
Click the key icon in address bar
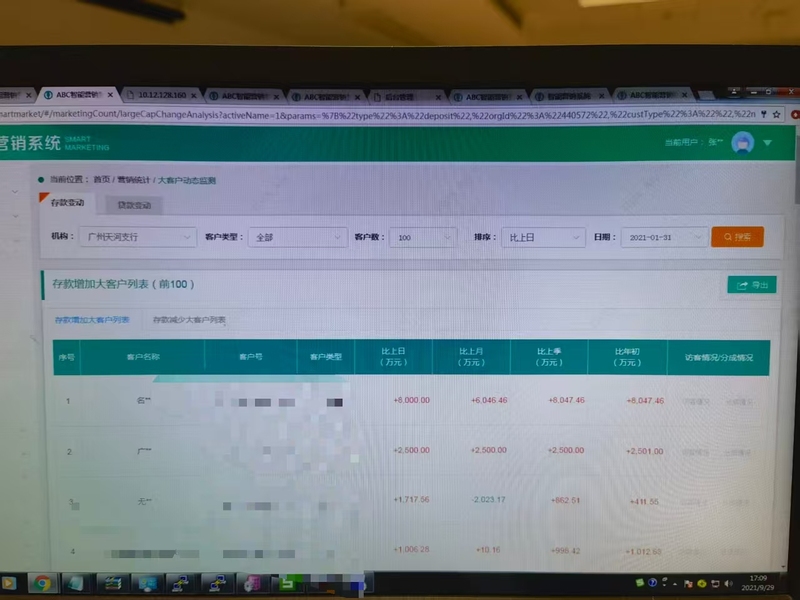click(764, 114)
